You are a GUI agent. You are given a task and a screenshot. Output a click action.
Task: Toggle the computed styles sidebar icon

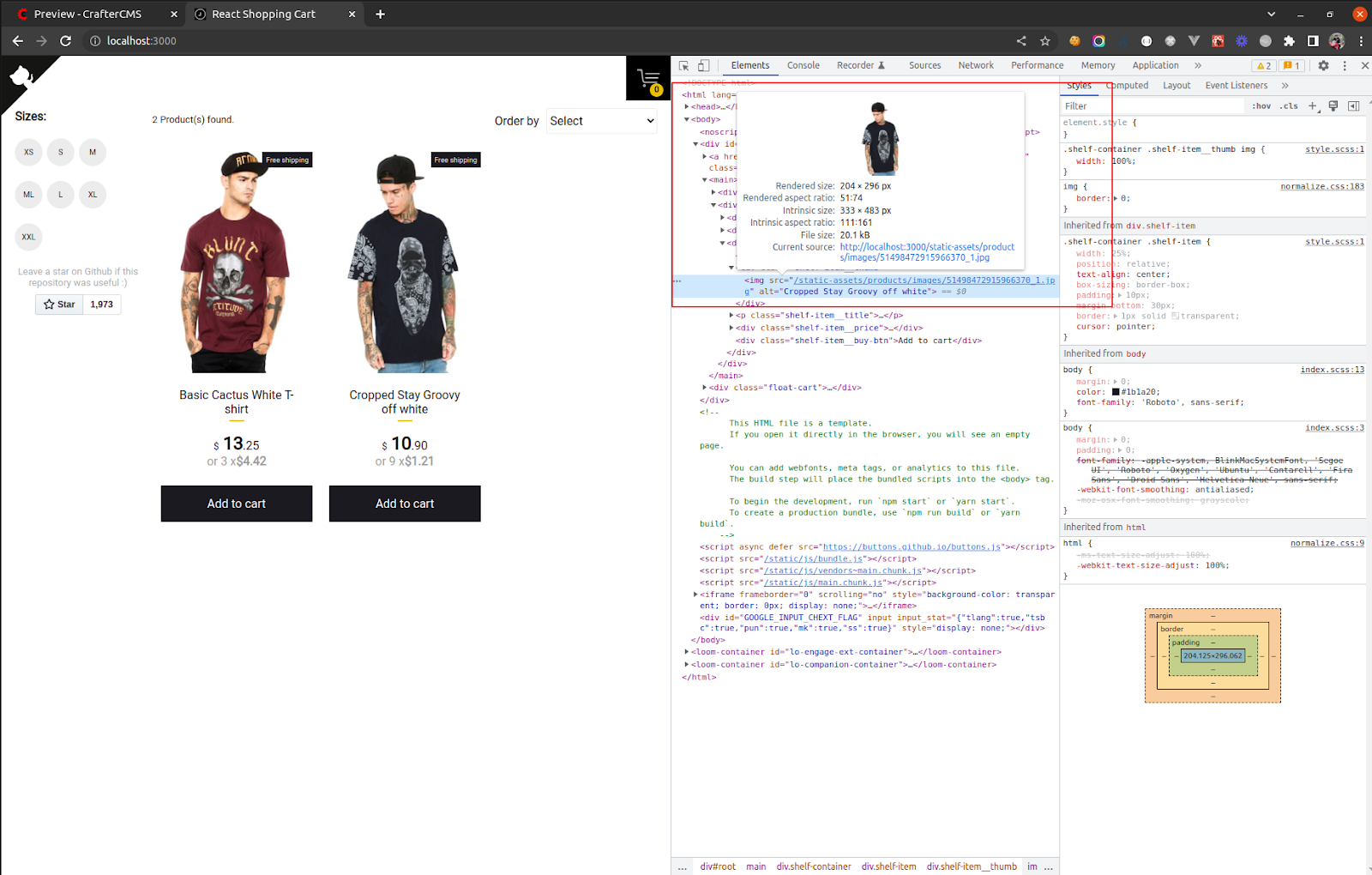tap(1353, 106)
